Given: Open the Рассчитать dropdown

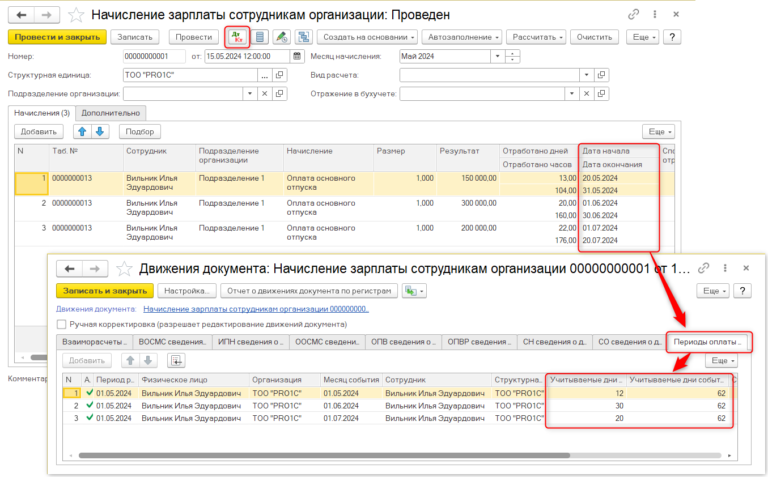Looking at the screenshot, I should [537, 37].
